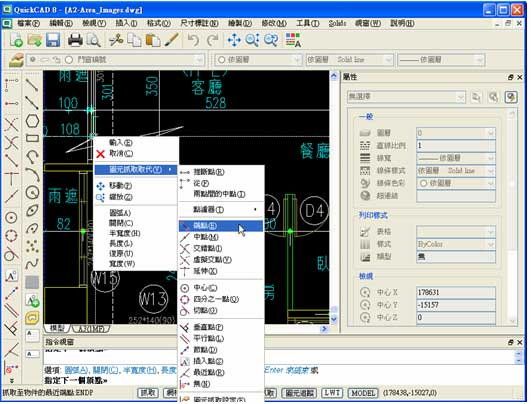This screenshot has width=531, height=404.
Task: Open the 無選擇 selection dropdown in Properties
Action: 407,97
